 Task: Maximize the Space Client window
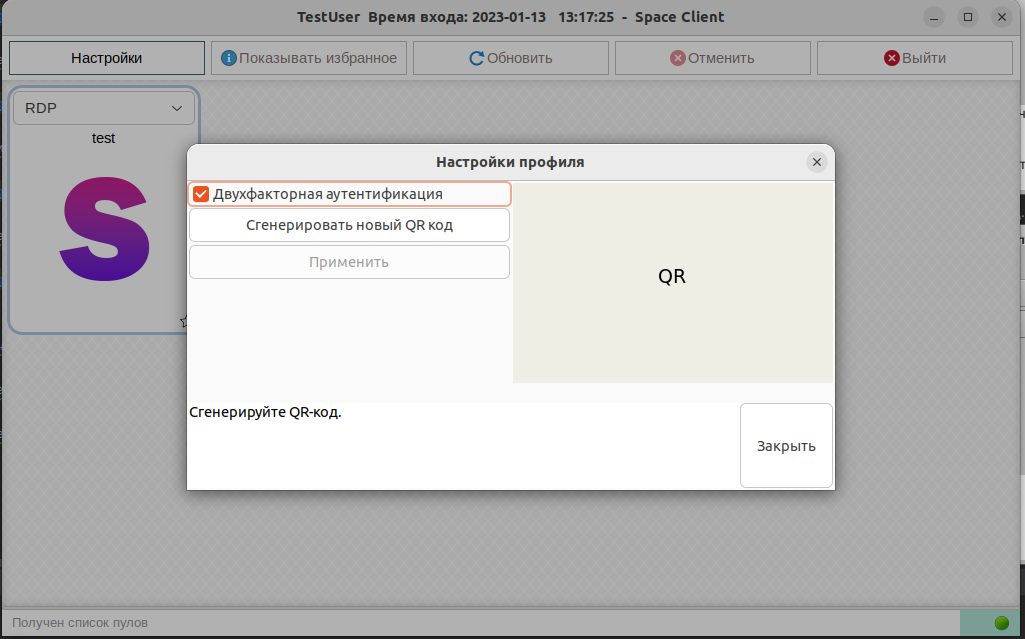pos(967,17)
